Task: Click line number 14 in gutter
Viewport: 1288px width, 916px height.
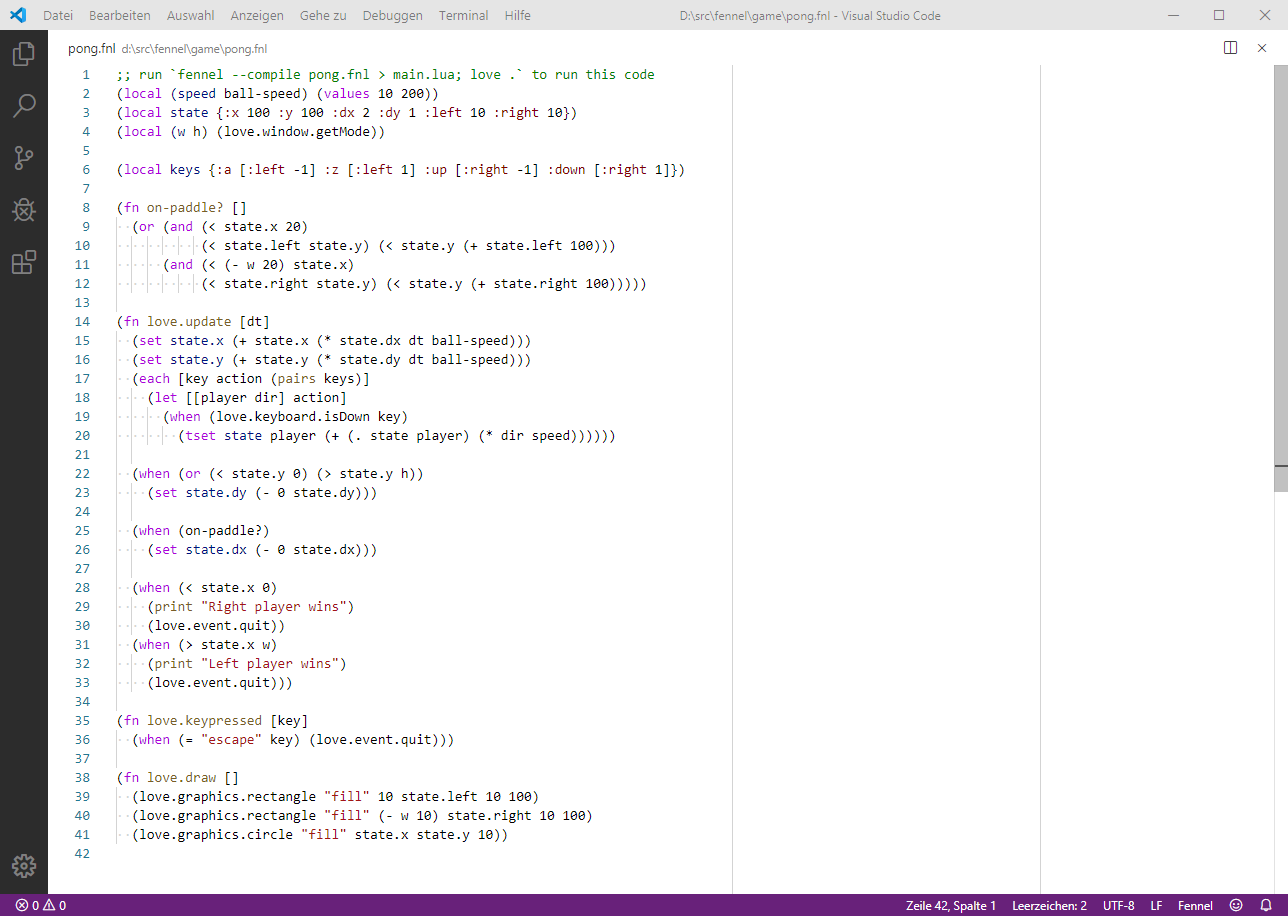Action: [82, 321]
